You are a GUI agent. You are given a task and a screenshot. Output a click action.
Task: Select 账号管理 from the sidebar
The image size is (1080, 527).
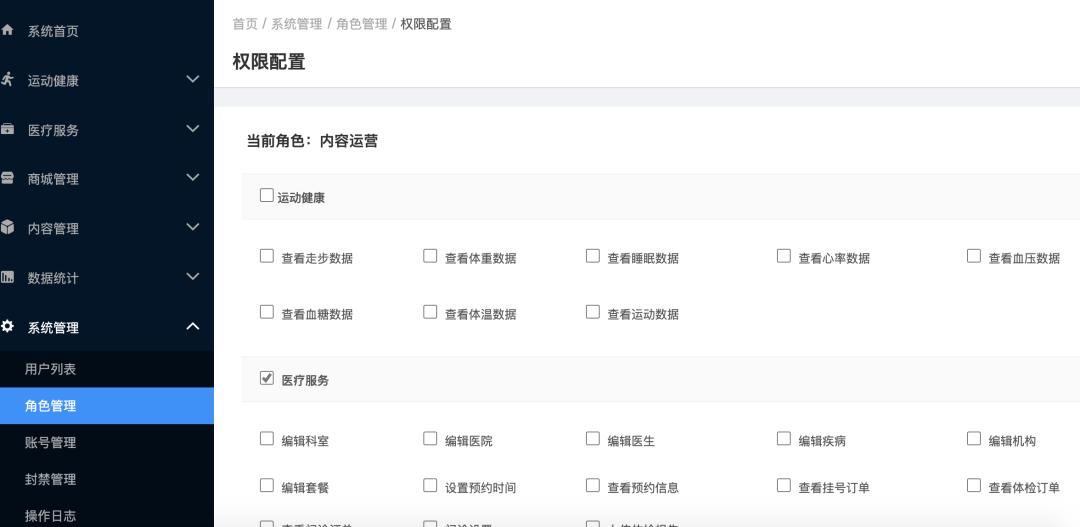point(50,442)
